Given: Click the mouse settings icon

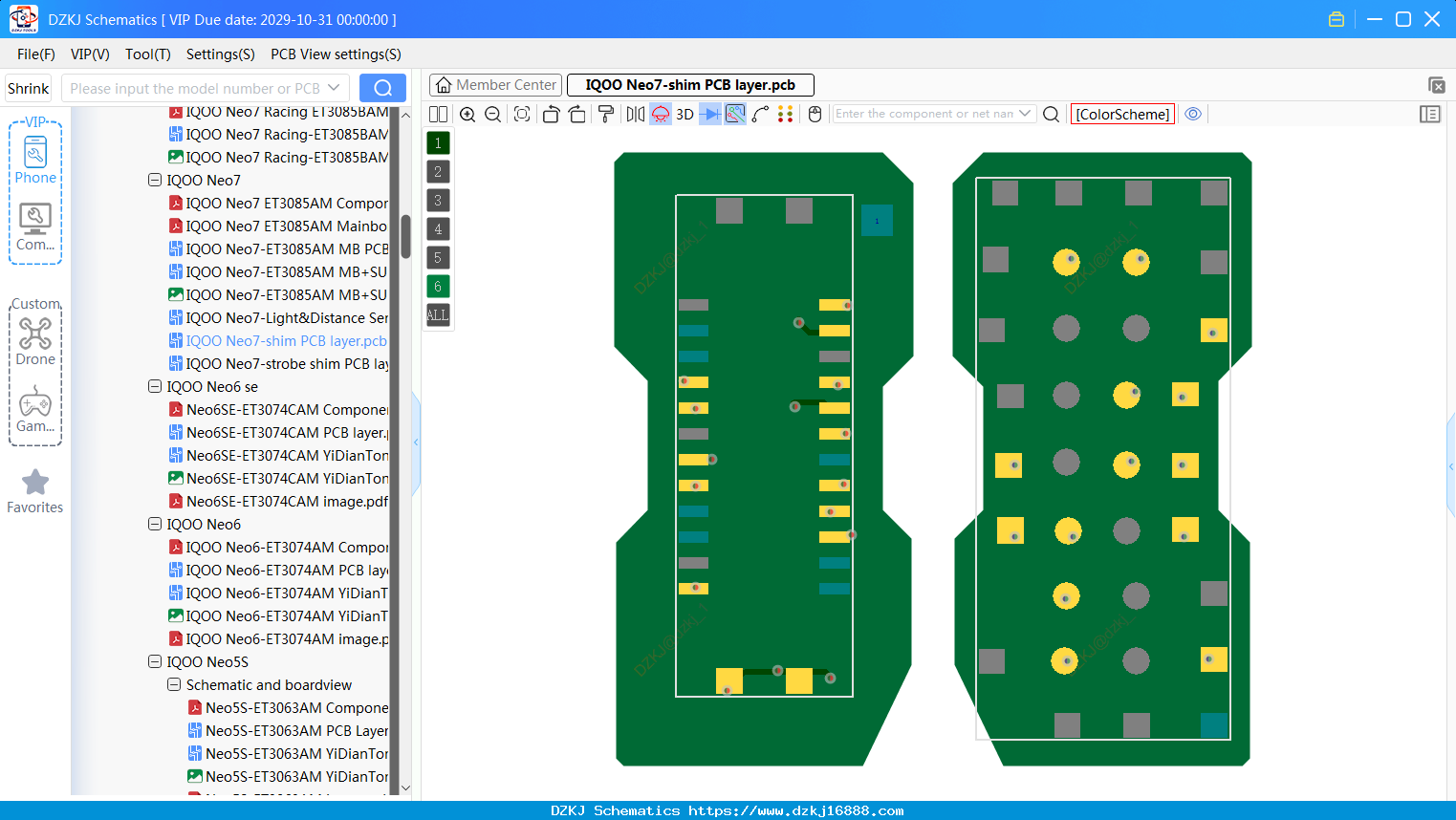Looking at the screenshot, I should pyautogui.click(x=815, y=115).
